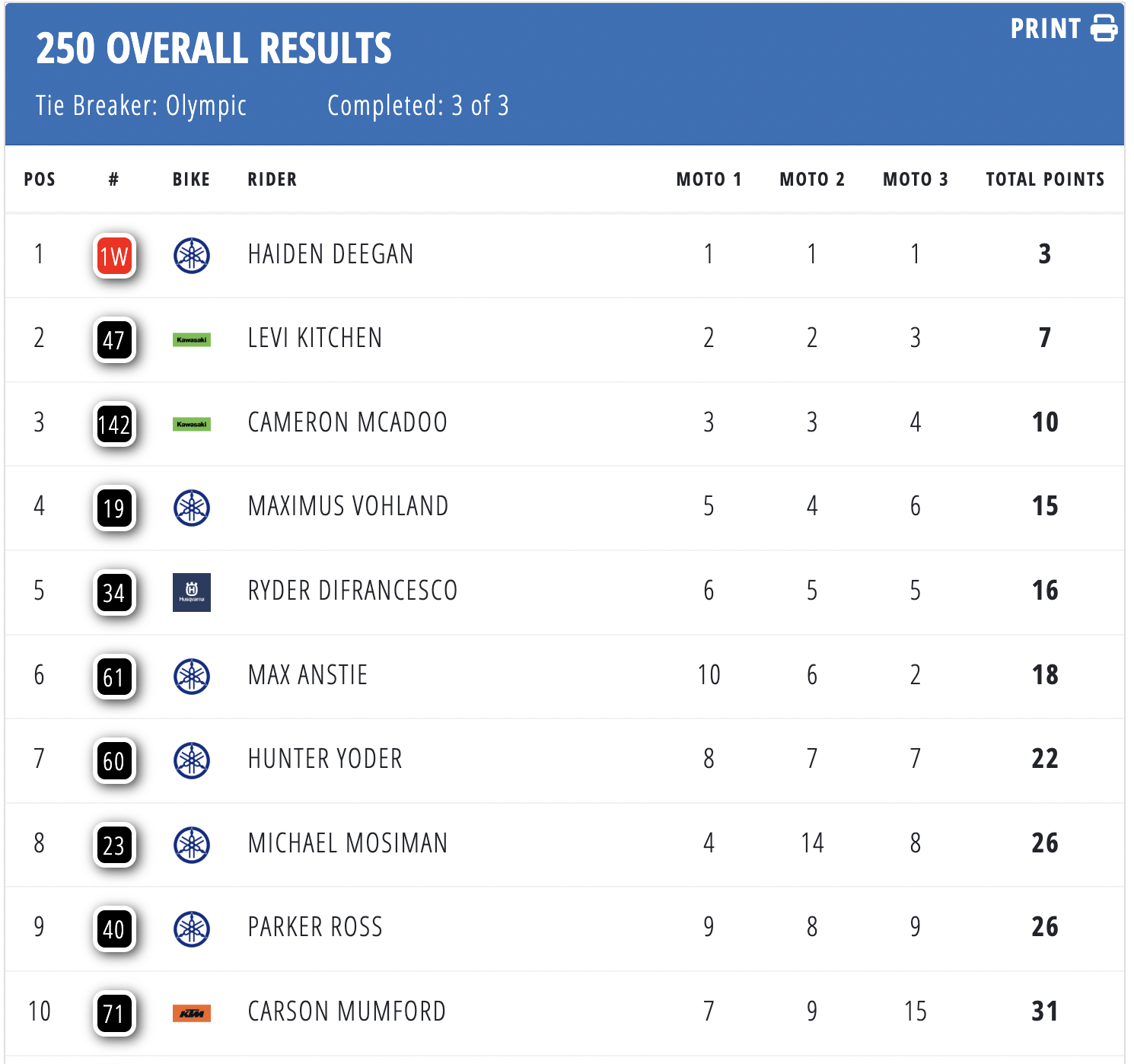Click Haiden Deegan's Yamaha bike logo

[192, 255]
